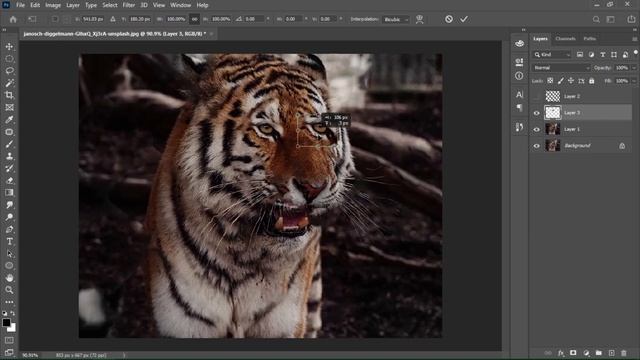This screenshot has width=640, height=360.
Task: Toggle Layer 2 visibility on
Action: [x=537, y=96]
